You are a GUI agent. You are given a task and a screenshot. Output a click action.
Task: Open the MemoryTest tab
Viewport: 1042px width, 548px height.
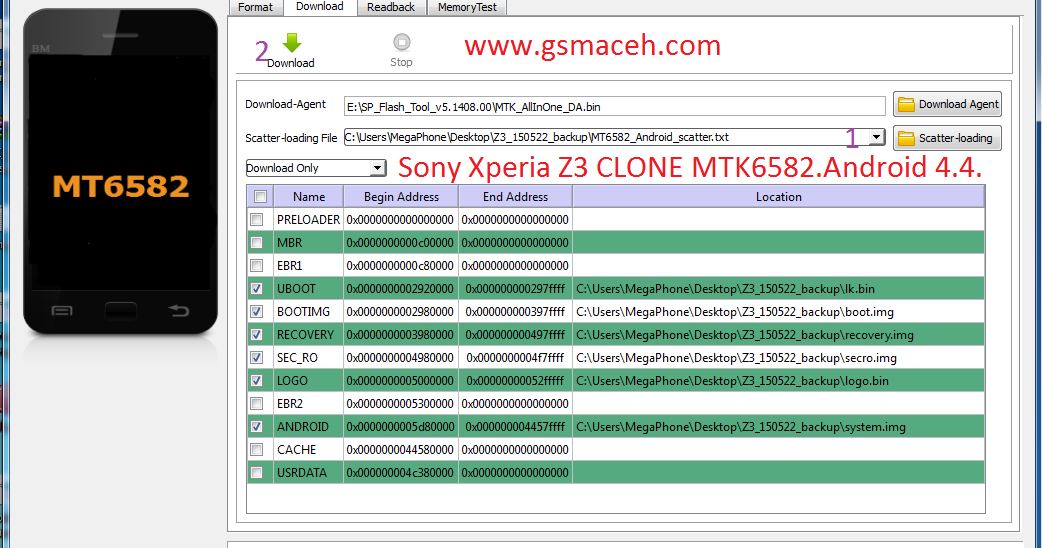467,7
